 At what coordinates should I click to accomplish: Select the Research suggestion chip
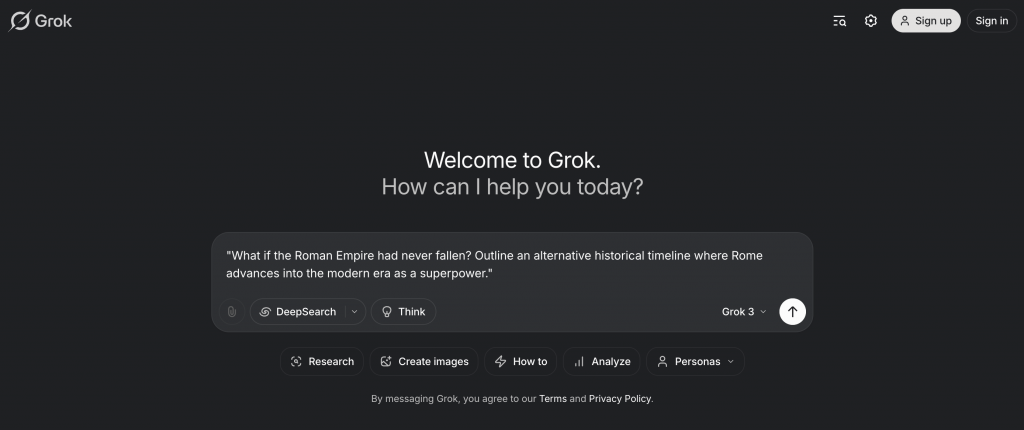322,361
